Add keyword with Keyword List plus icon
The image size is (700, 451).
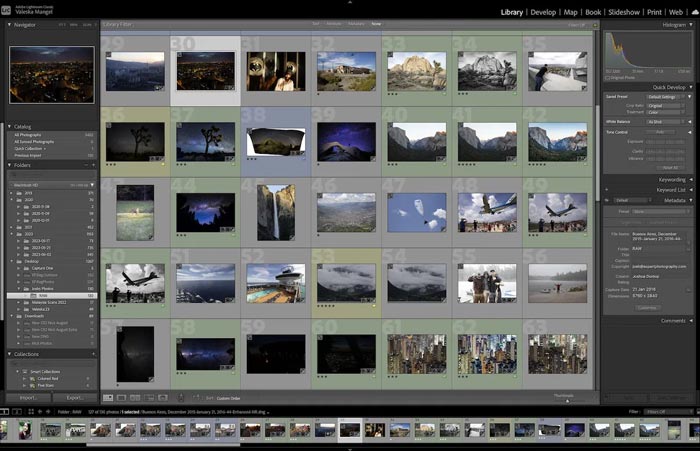606,189
